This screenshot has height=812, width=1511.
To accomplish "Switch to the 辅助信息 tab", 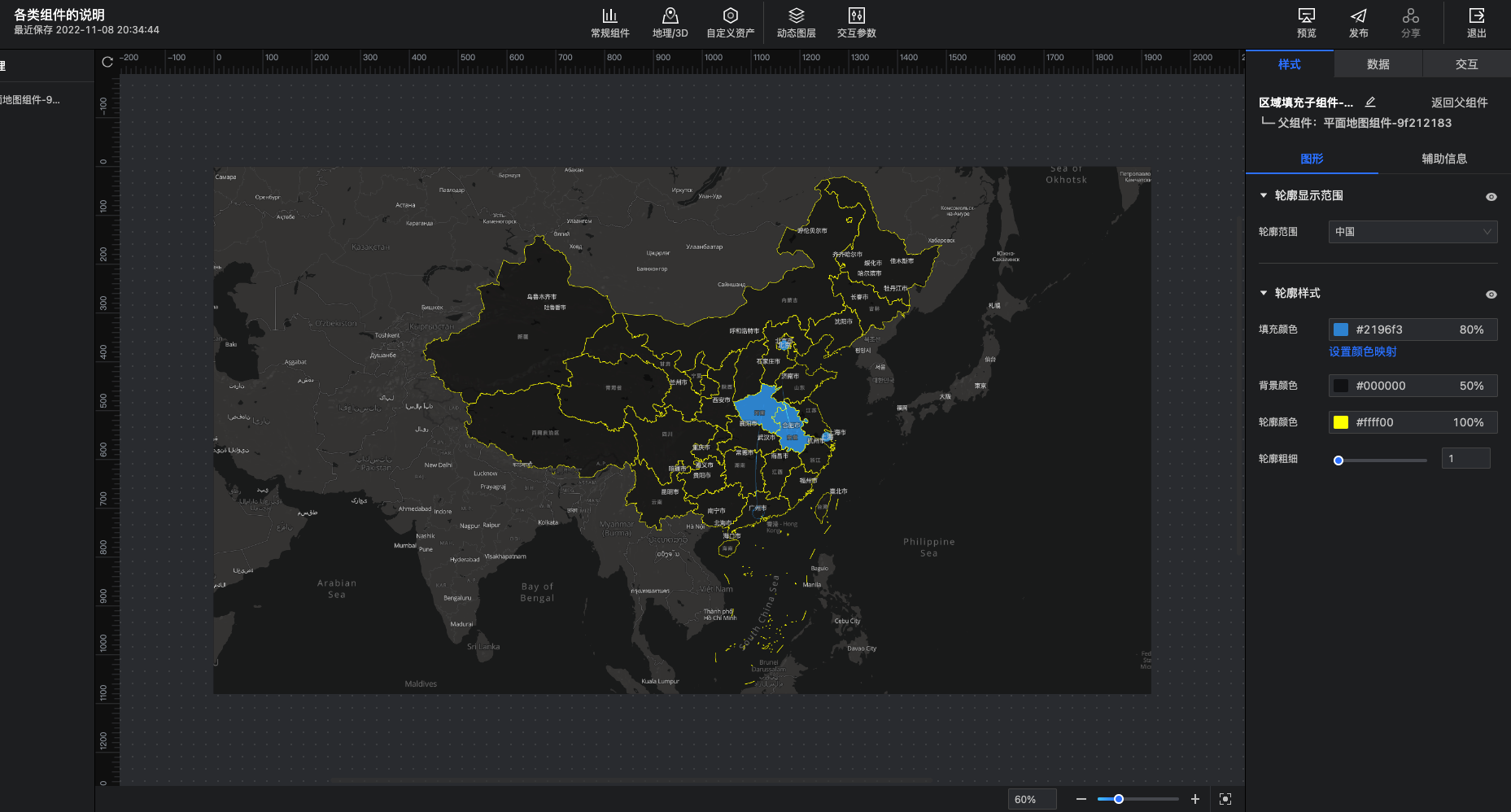I will point(1444,159).
